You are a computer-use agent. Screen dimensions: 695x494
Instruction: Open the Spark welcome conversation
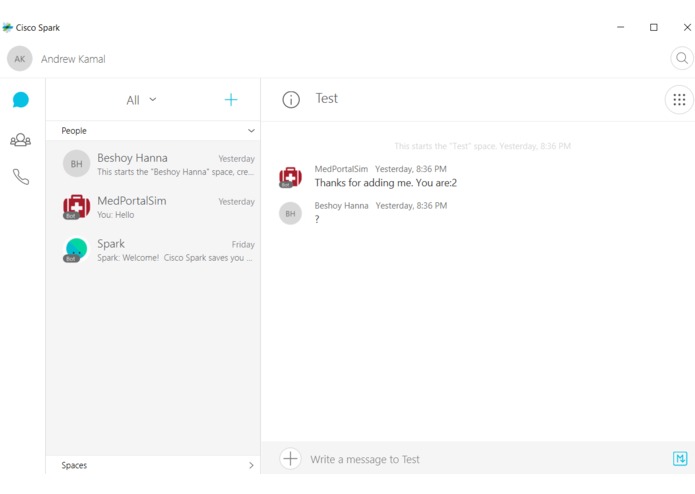[153, 250]
